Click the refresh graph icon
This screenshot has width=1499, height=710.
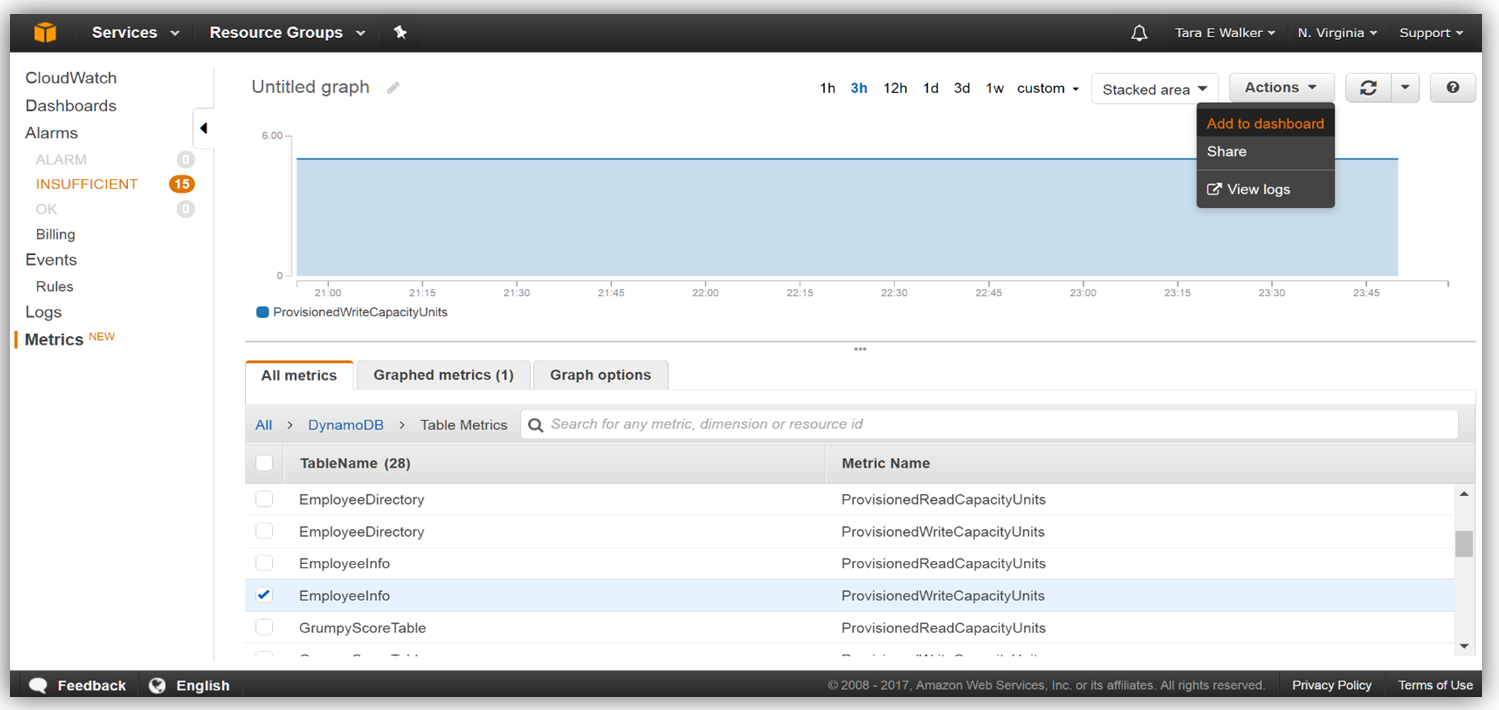1368,88
